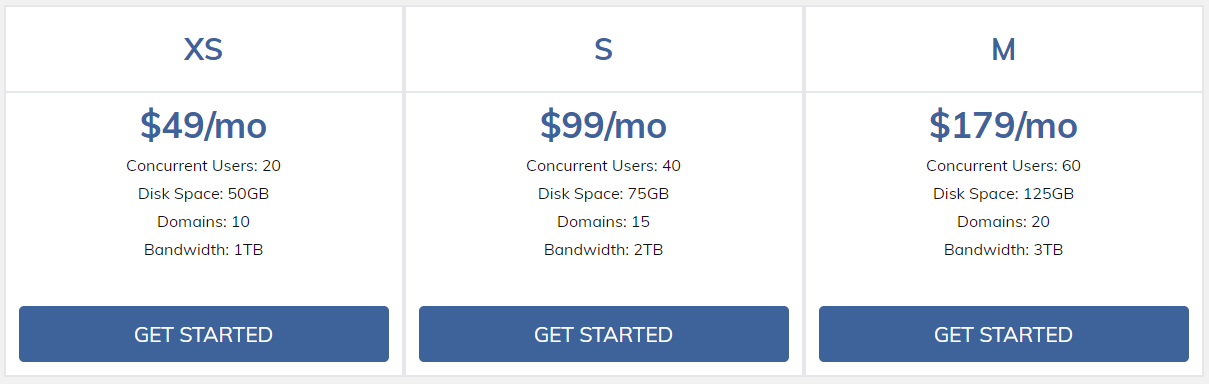Click Disk Space: 75GB text
The height and width of the screenshot is (384, 1209).
(x=603, y=194)
